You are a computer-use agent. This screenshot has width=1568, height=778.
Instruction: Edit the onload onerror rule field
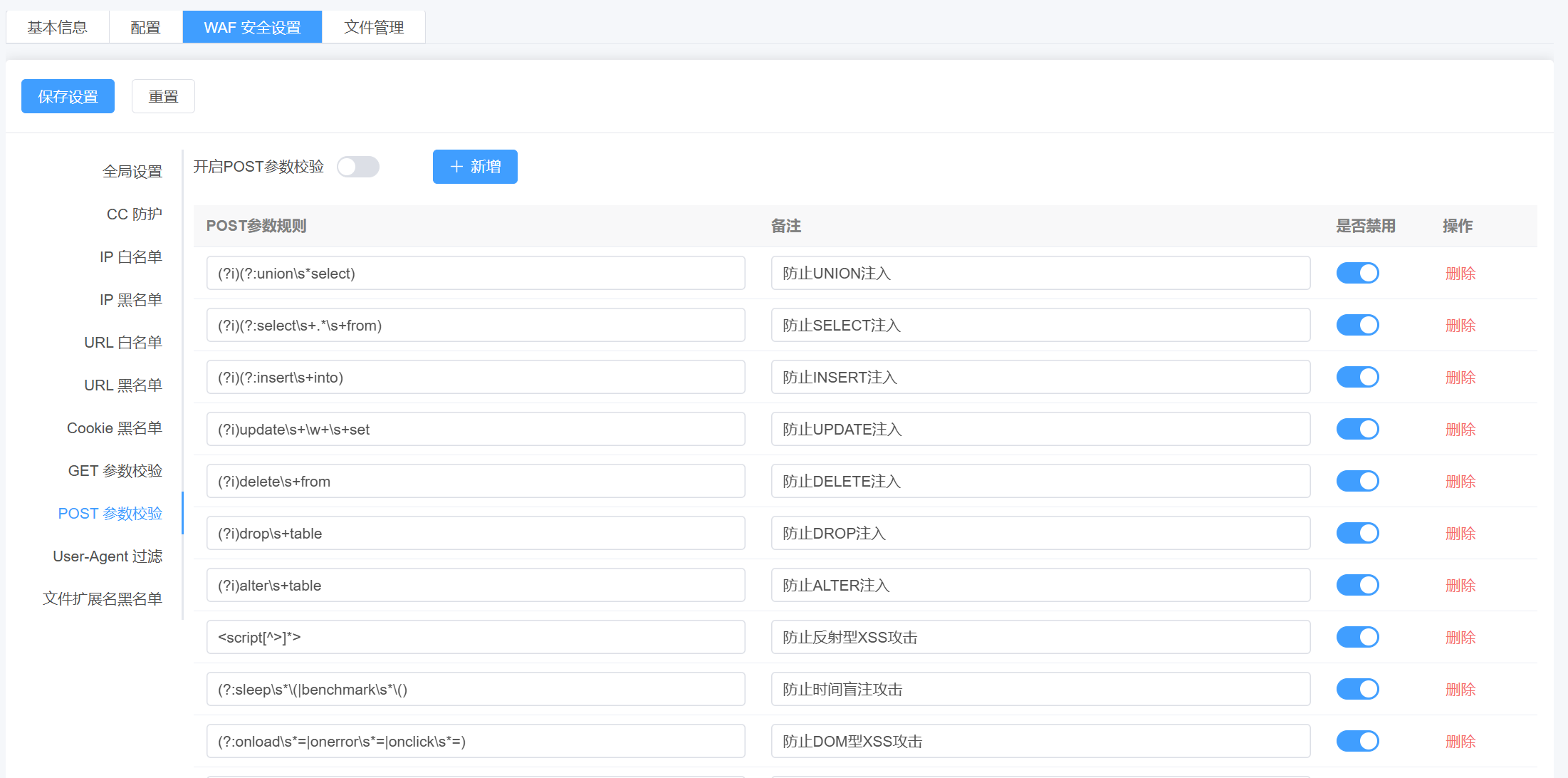point(476,741)
